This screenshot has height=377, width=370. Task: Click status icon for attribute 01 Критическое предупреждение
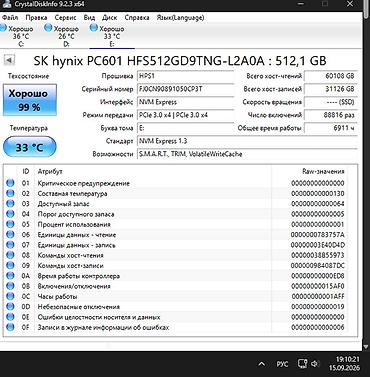[10, 183]
